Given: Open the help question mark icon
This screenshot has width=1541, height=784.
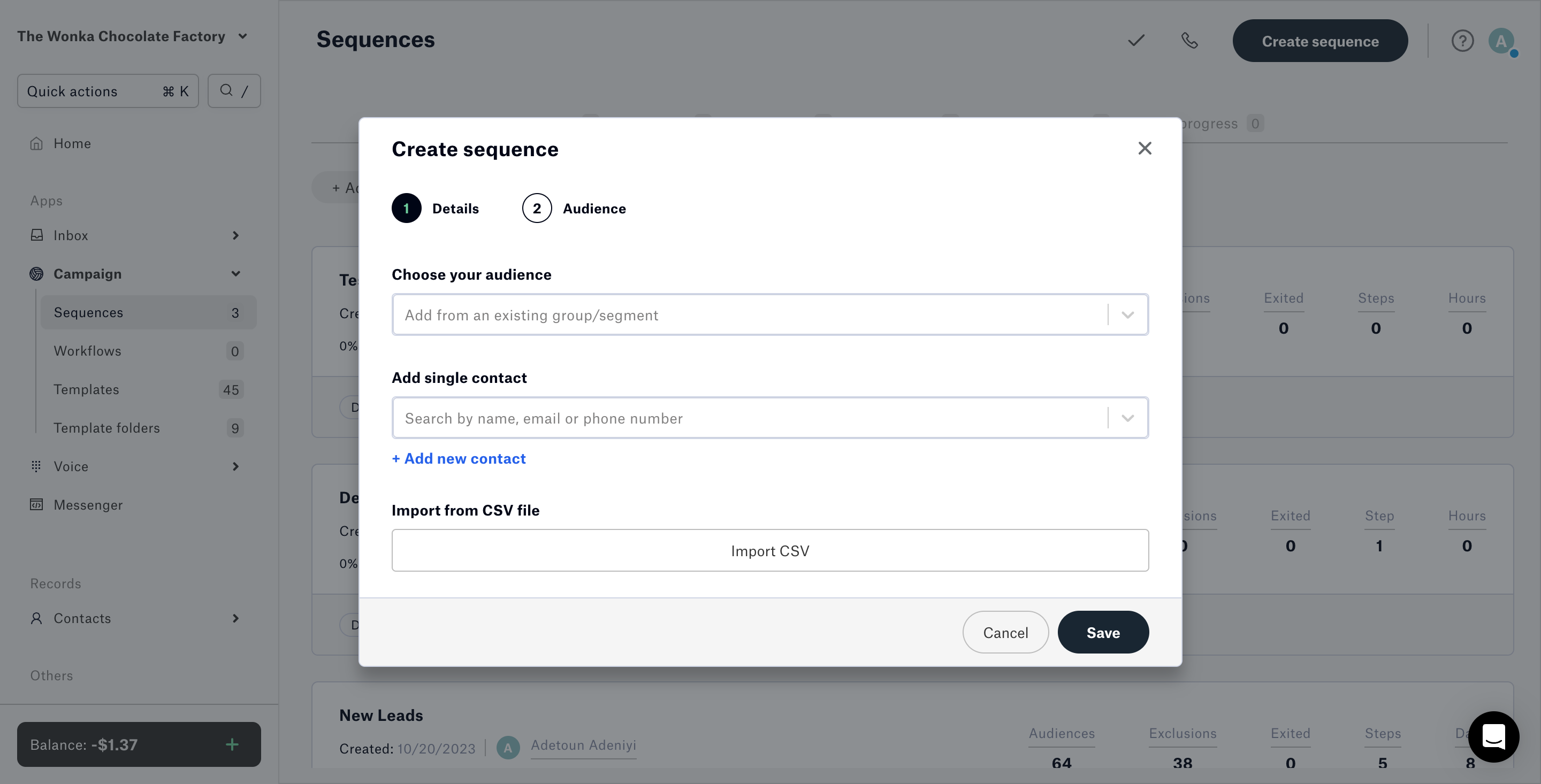Looking at the screenshot, I should point(1462,41).
